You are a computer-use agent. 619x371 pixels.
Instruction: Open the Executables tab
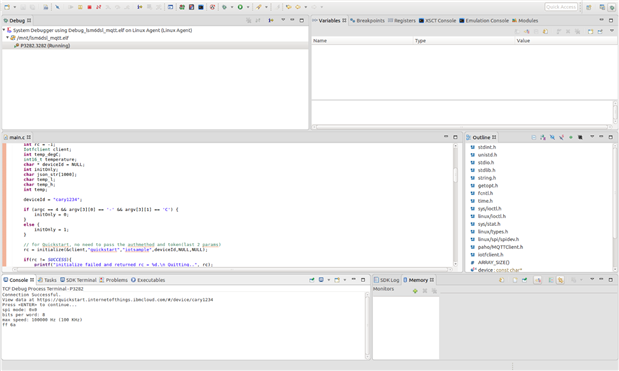point(148,280)
